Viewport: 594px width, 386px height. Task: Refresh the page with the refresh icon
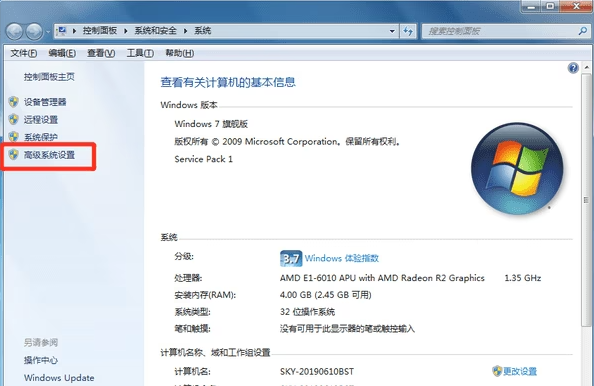tap(408, 31)
